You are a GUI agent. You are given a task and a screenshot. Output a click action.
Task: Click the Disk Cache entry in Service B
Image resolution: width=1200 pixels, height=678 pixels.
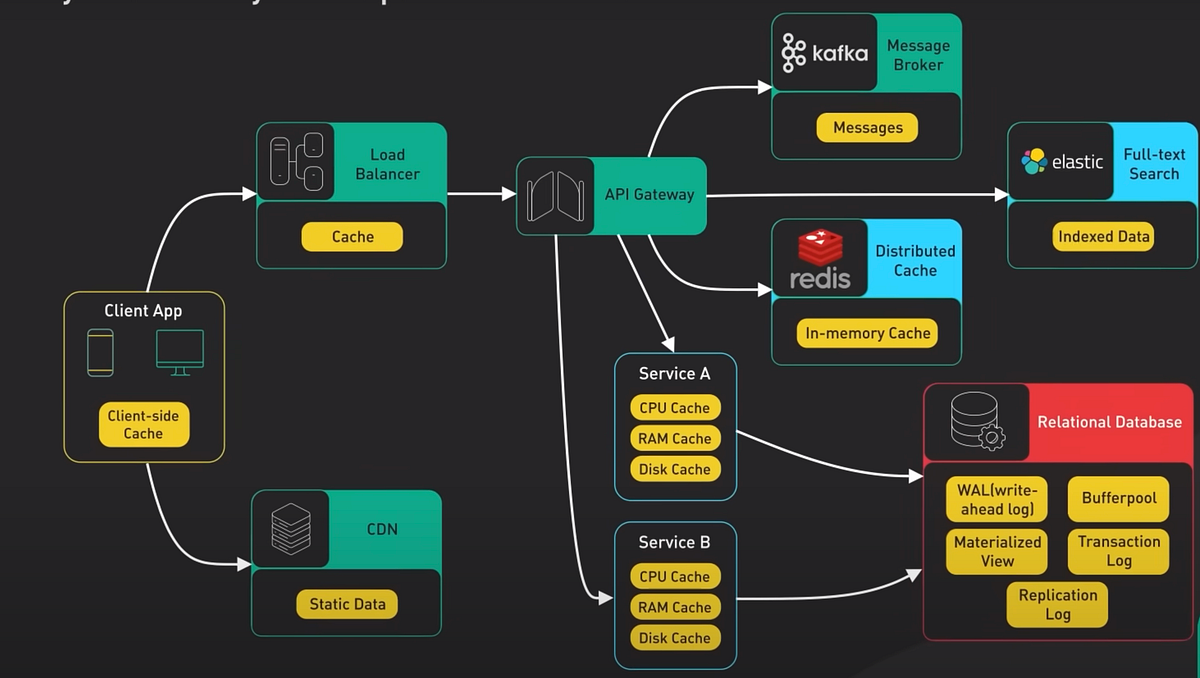pos(675,637)
